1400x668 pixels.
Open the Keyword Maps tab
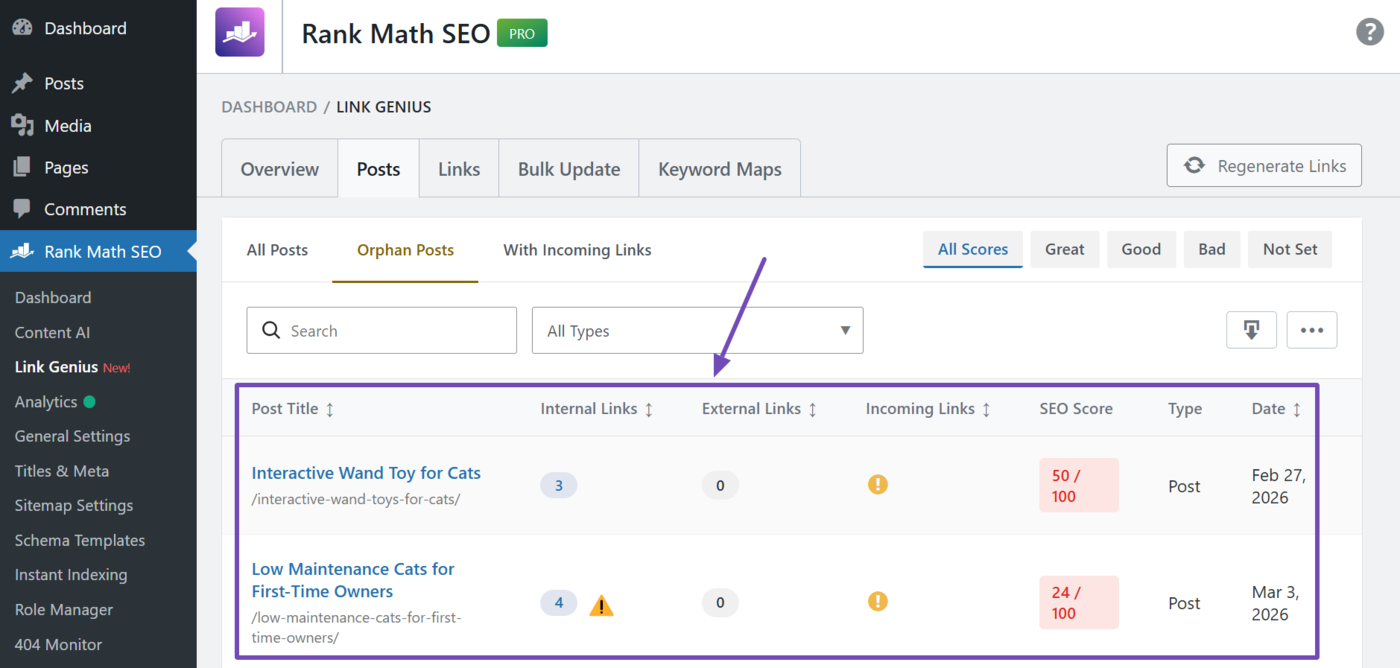pos(720,169)
